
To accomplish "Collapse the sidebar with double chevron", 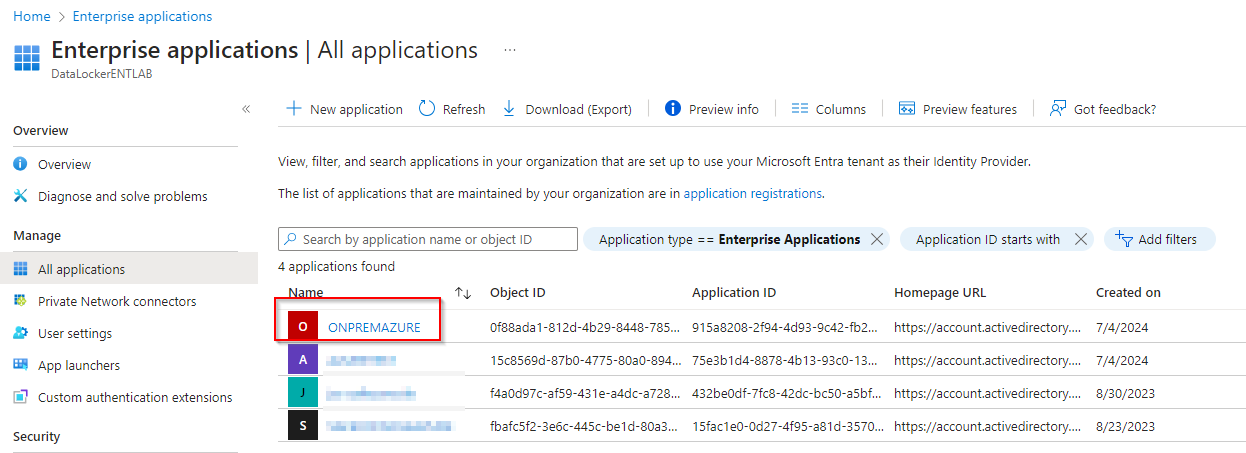I will tap(246, 109).
